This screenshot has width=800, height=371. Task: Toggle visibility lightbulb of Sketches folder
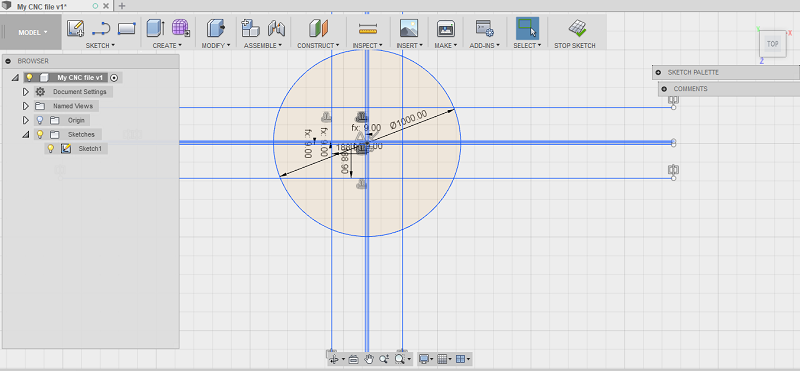pyautogui.click(x=40, y=135)
